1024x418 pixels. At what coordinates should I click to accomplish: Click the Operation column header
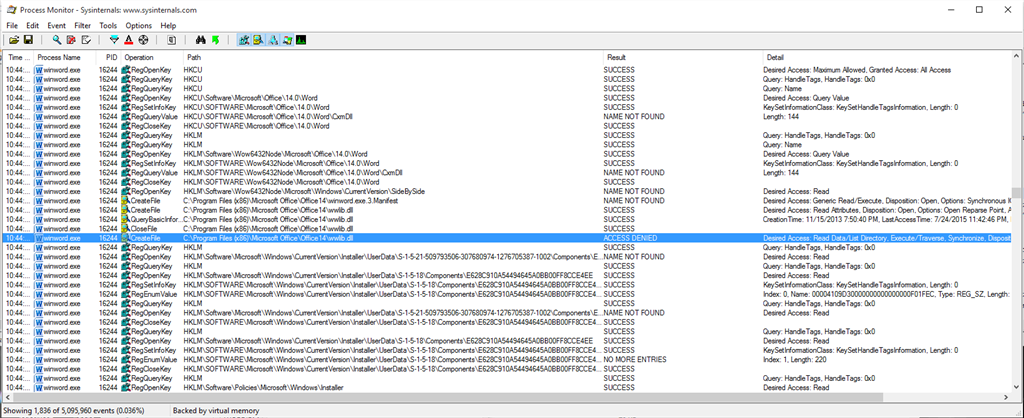click(x=152, y=57)
